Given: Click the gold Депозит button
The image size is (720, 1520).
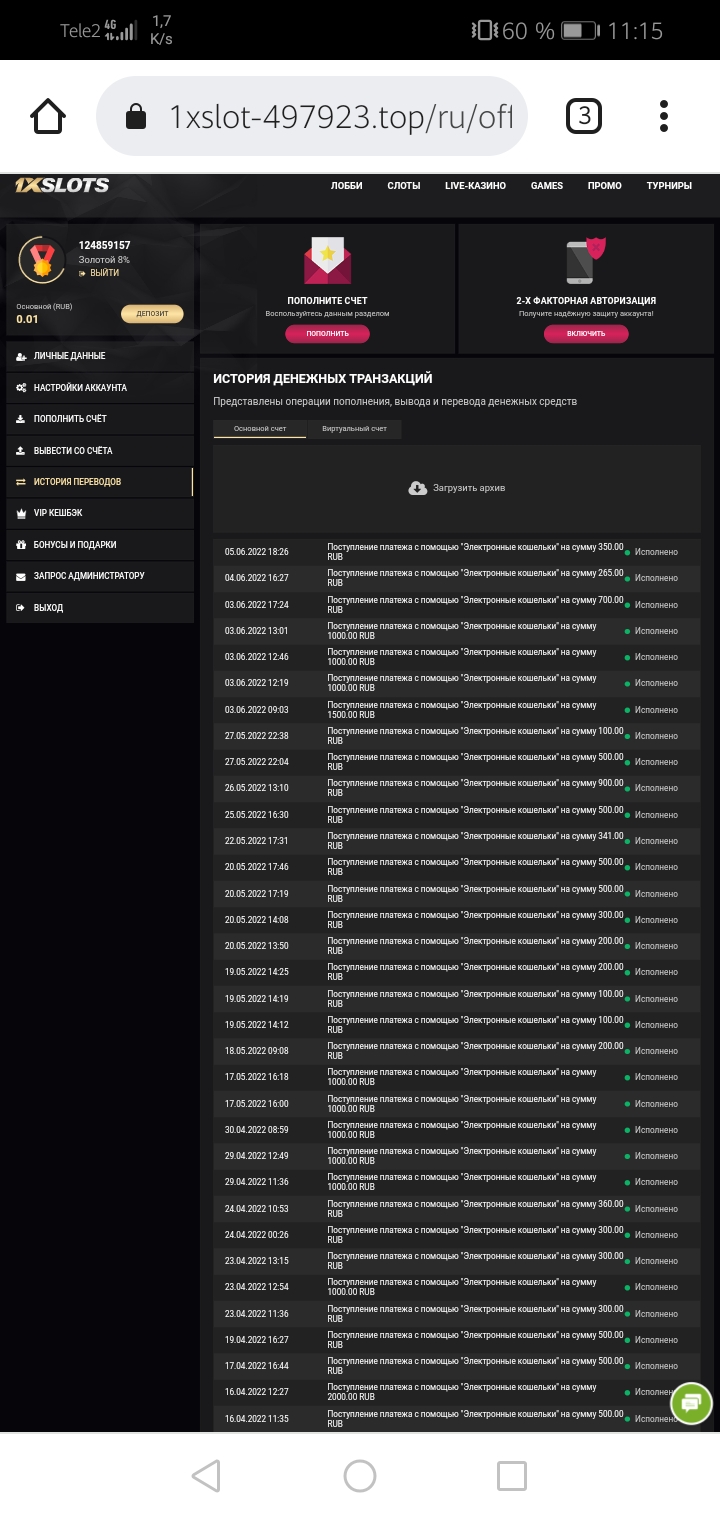Looking at the screenshot, I should [x=153, y=314].
